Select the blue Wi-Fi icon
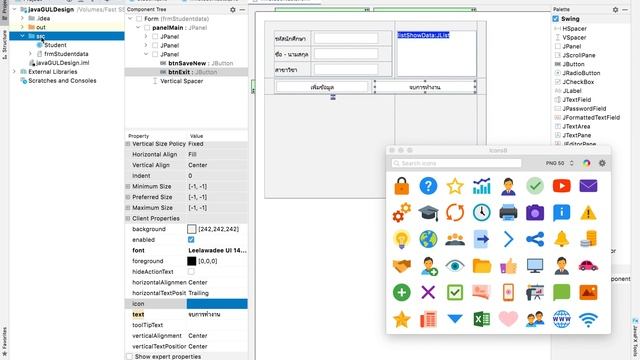This screenshot has height=360, width=640. 588,319
